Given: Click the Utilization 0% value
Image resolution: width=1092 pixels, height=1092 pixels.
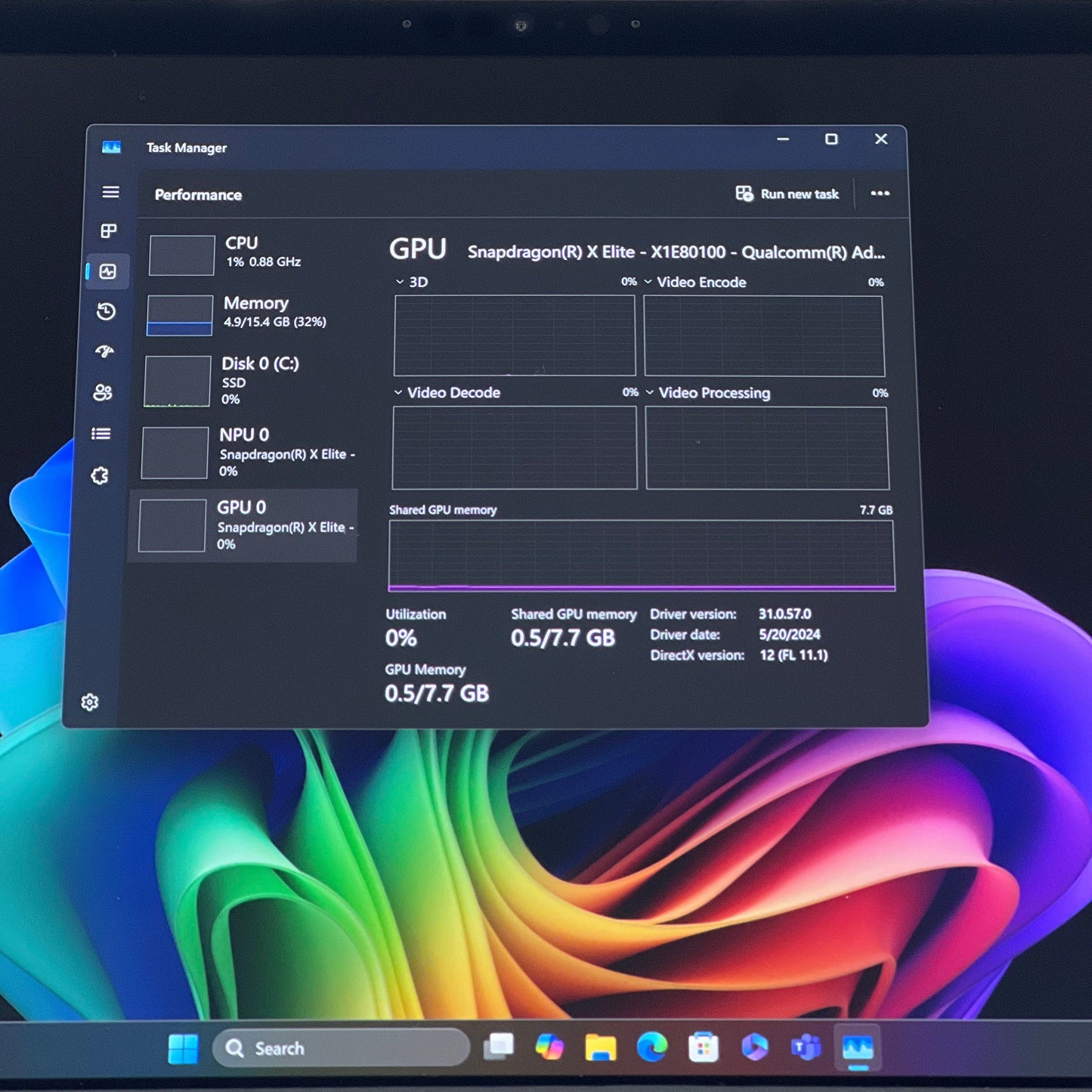Looking at the screenshot, I should 401,639.
